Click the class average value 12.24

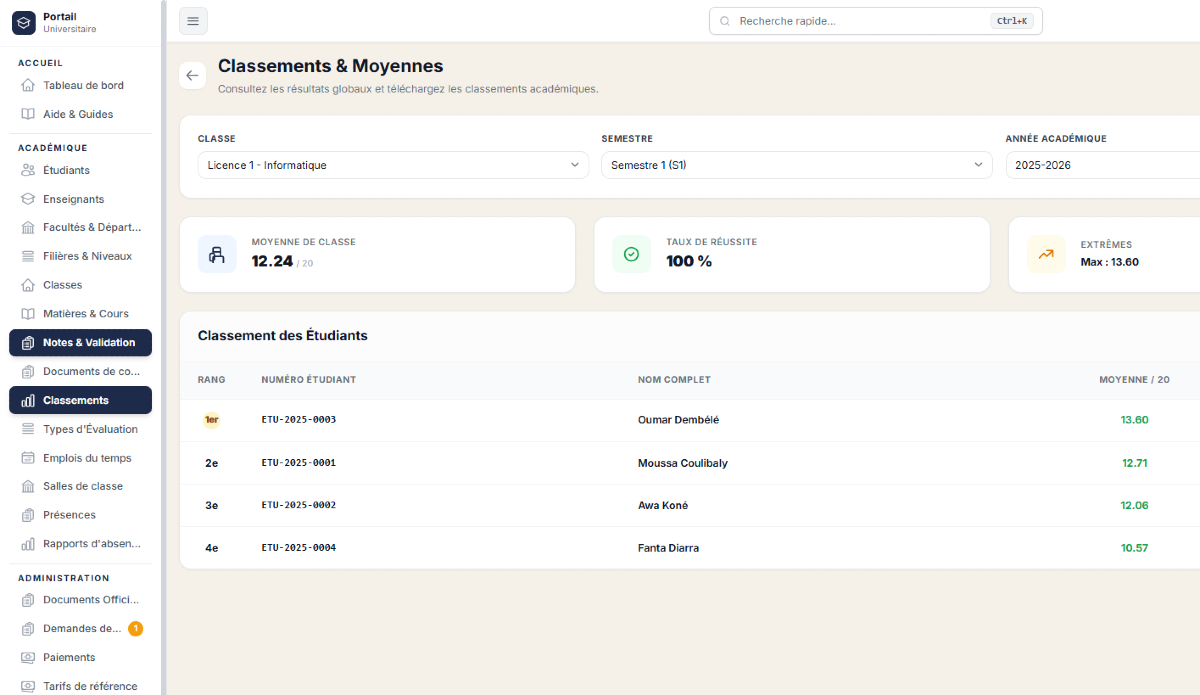click(x=272, y=261)
